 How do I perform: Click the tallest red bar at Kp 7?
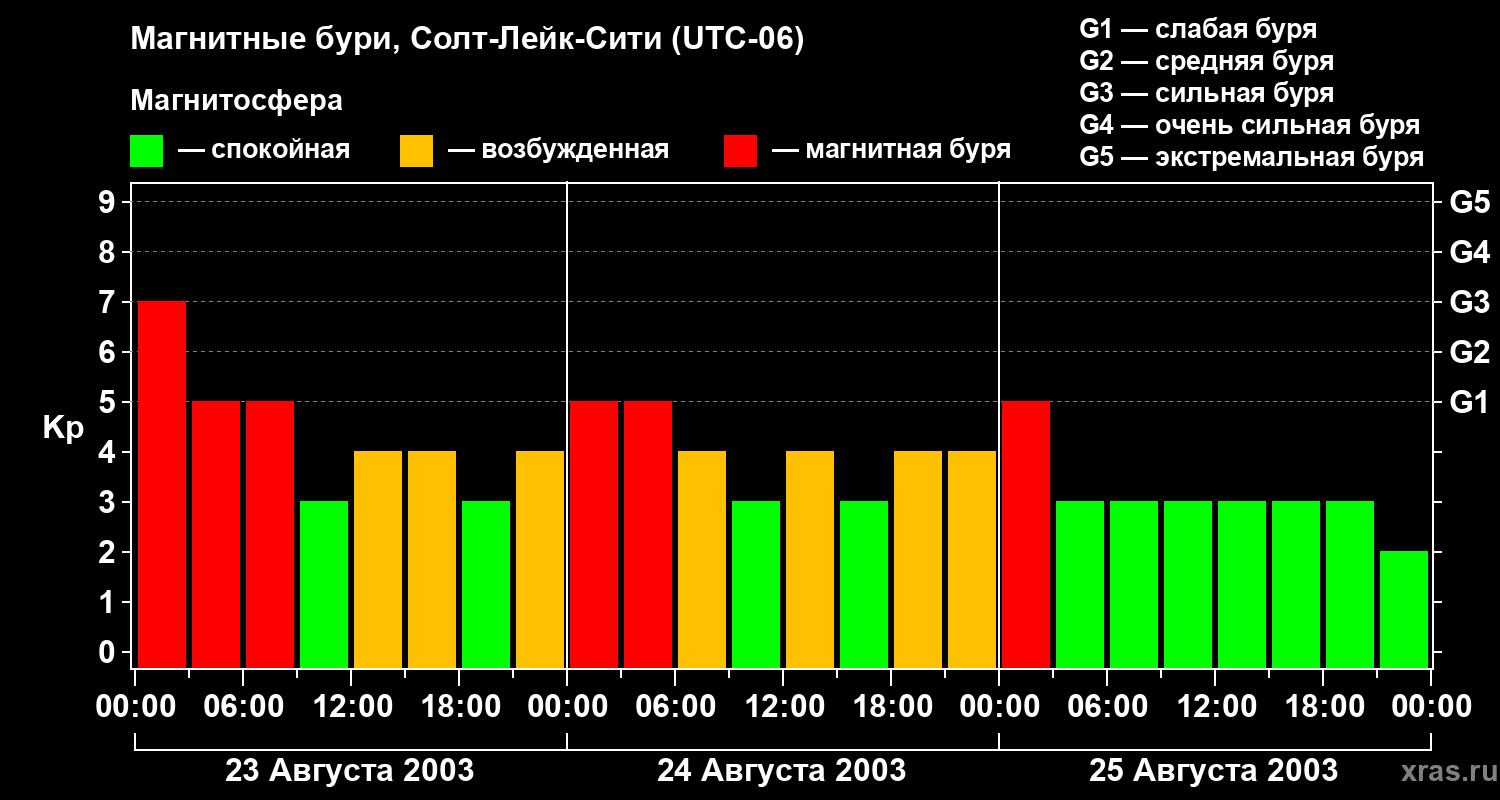point(162,484)
